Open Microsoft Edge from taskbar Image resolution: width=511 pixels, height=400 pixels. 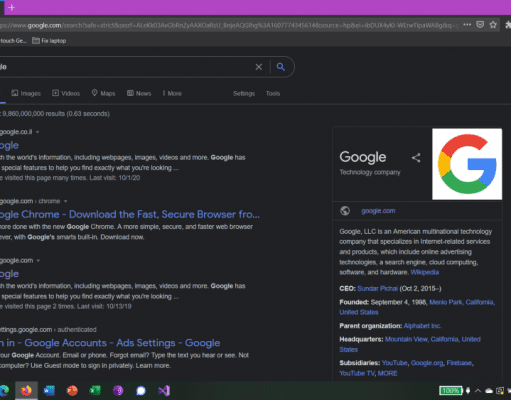(x=4, y=390)
